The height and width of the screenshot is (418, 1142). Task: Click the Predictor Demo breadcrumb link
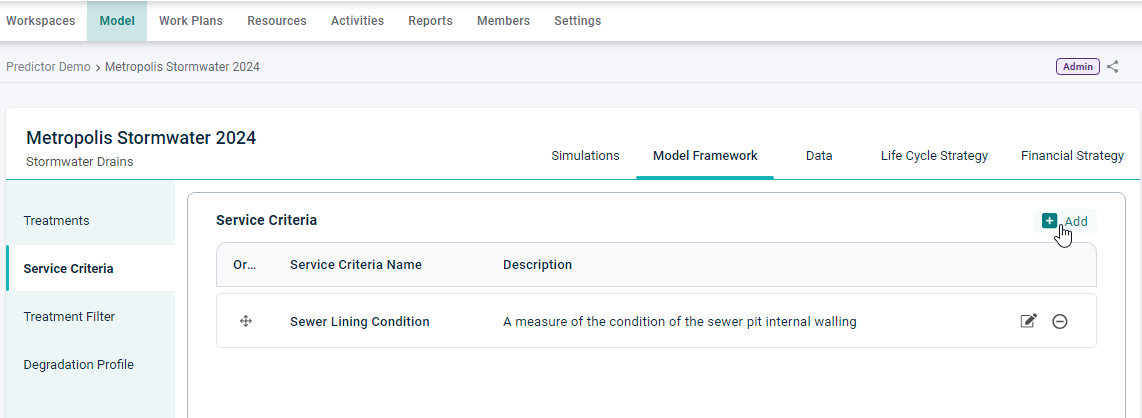(x=48, y=67)
